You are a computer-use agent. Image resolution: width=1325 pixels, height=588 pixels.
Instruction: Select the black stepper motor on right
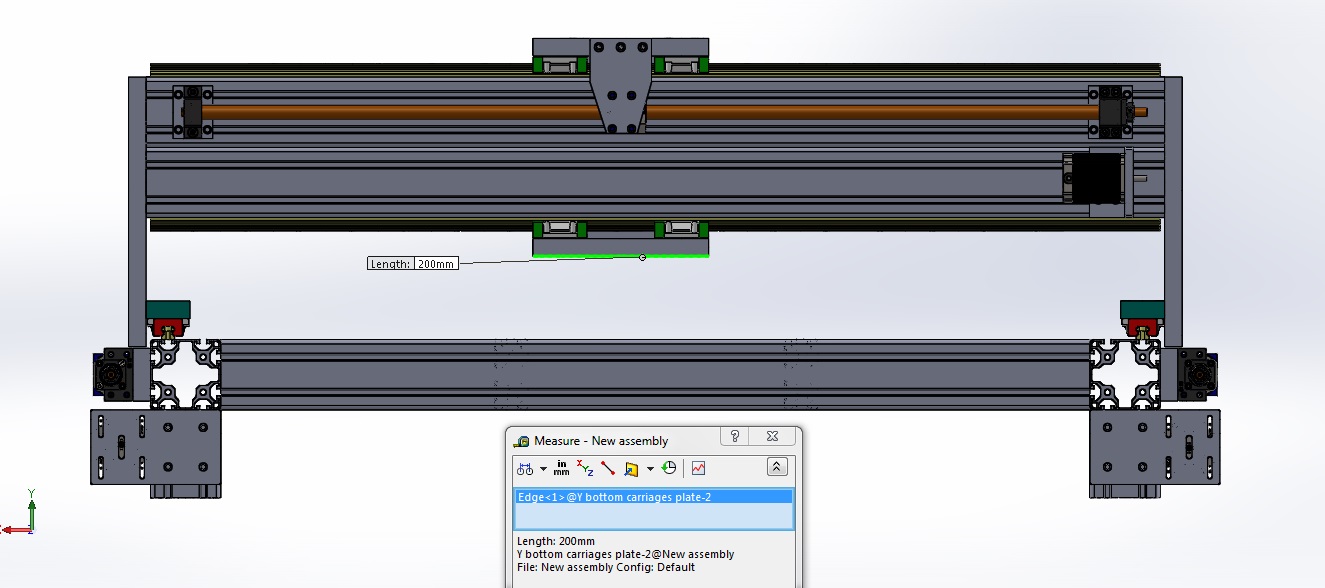coord(1095,178)
